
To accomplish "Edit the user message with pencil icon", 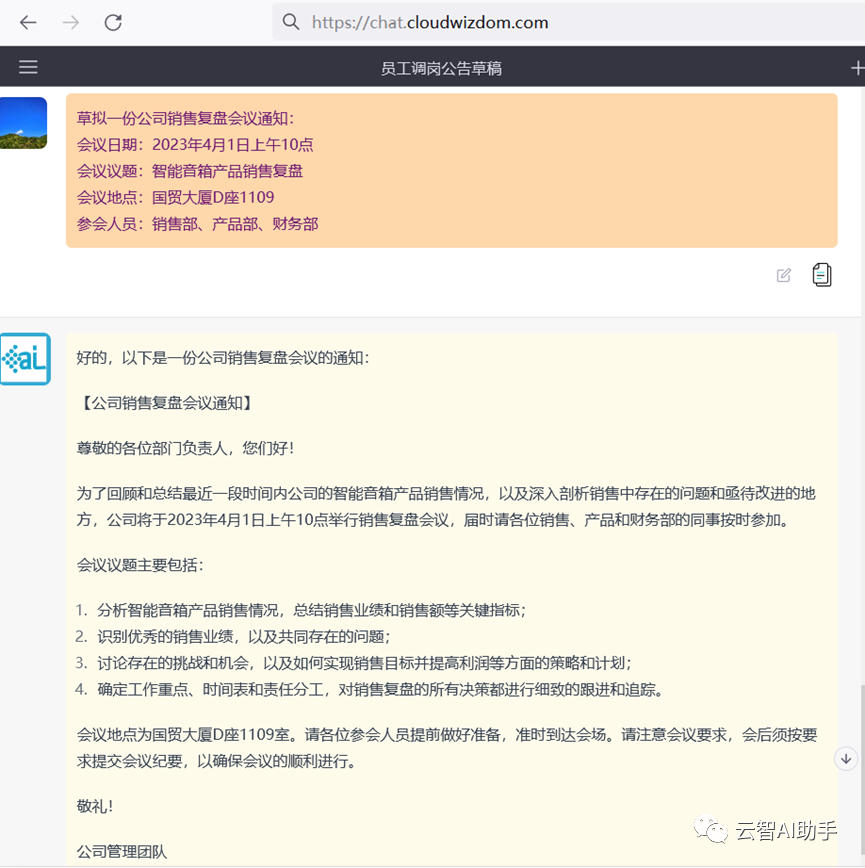I will pos(784,275).
